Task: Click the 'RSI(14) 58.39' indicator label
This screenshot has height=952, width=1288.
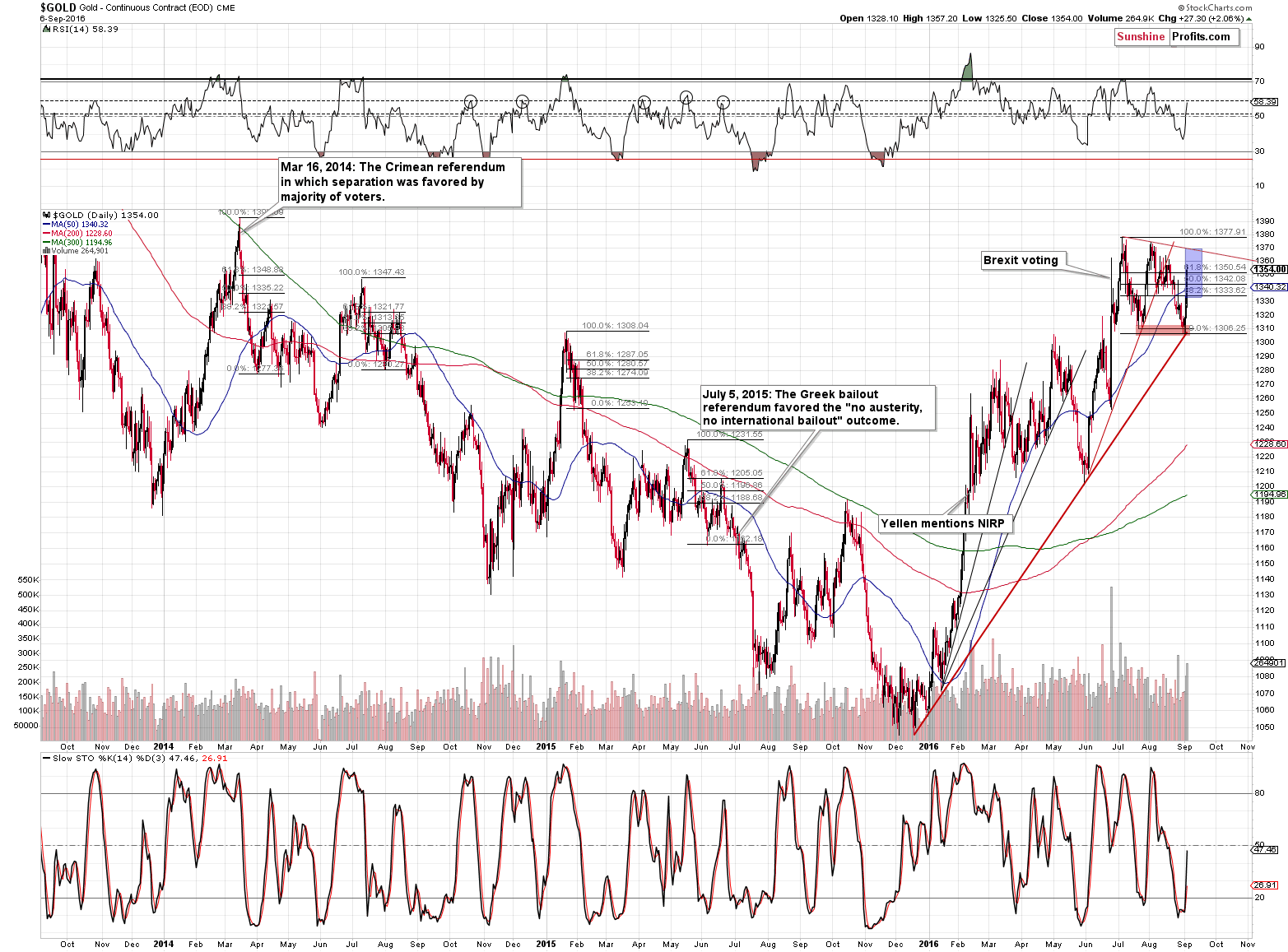Action: pos(85,29)
